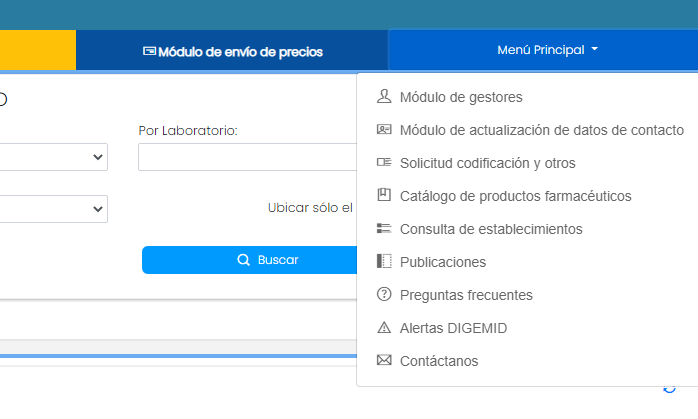Click the form icon beside Solicitud codificación
This screenshot has height=419, width=698.
[384, 163]
